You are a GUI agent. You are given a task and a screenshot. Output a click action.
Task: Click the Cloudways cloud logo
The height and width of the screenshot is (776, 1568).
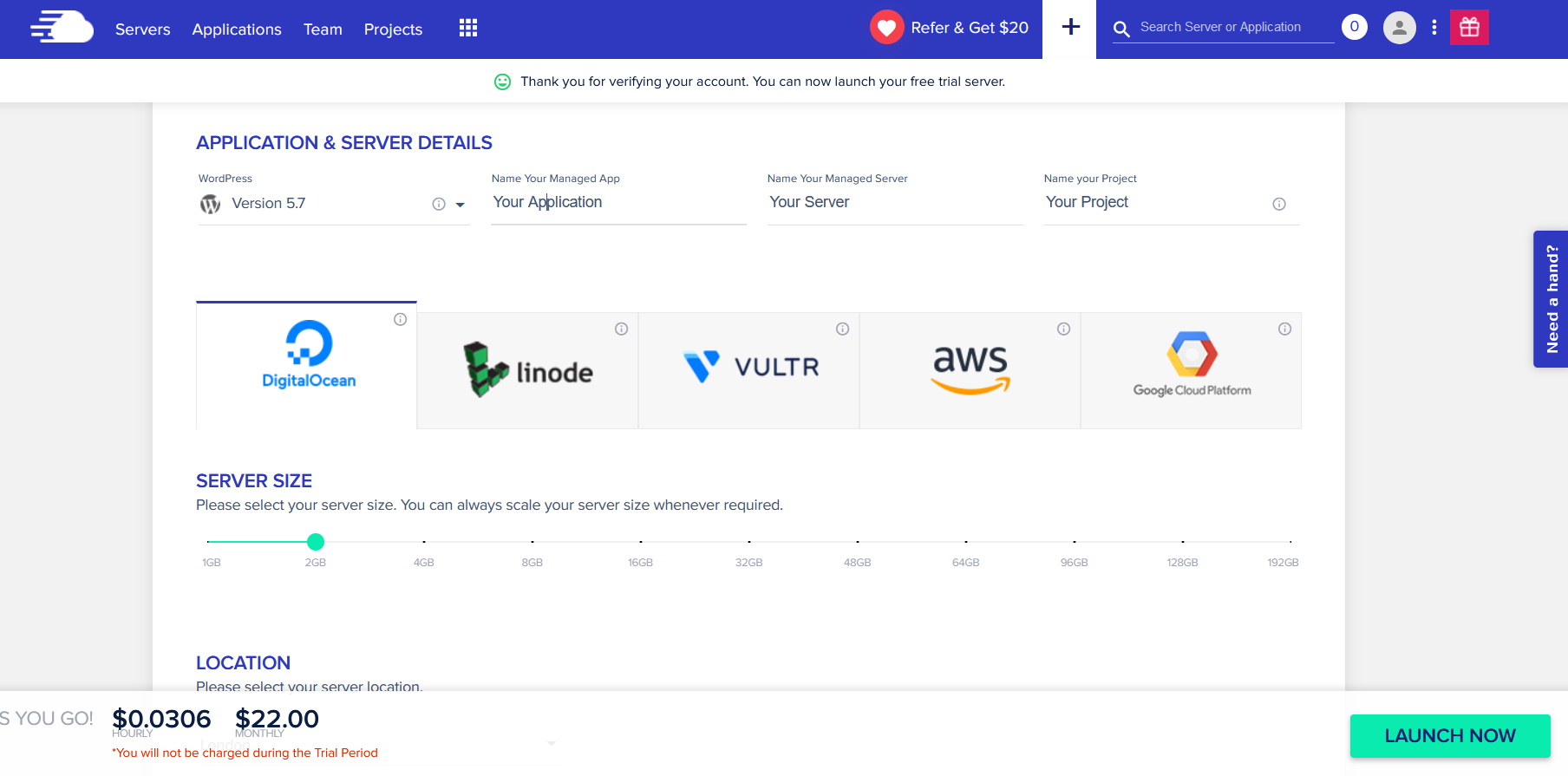click(x=60, y=27)
